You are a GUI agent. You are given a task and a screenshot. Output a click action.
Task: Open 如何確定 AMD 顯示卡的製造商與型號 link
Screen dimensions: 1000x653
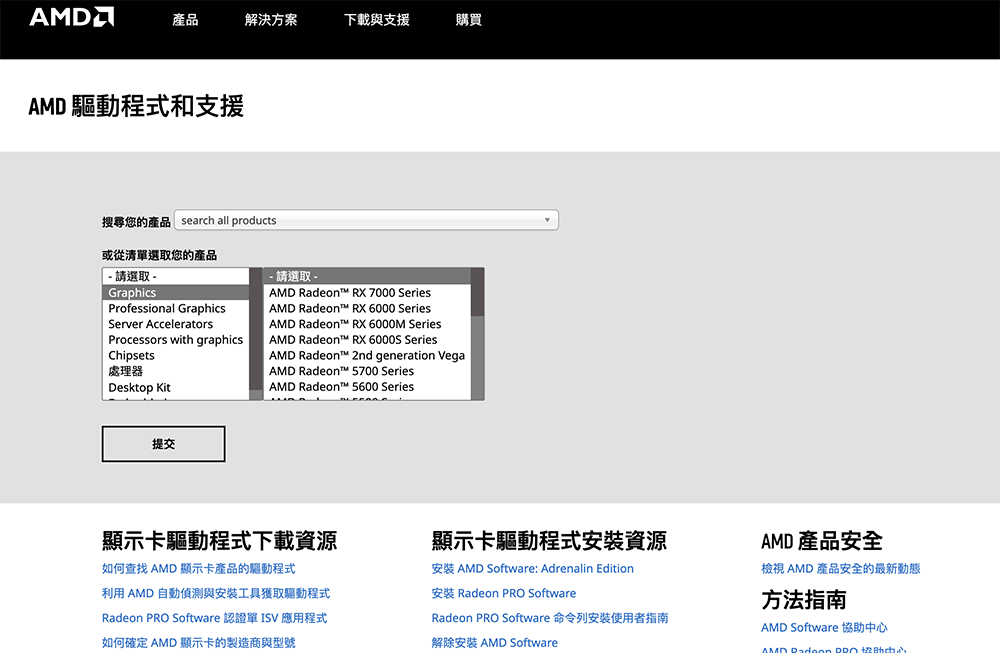(x=198, y=643)
